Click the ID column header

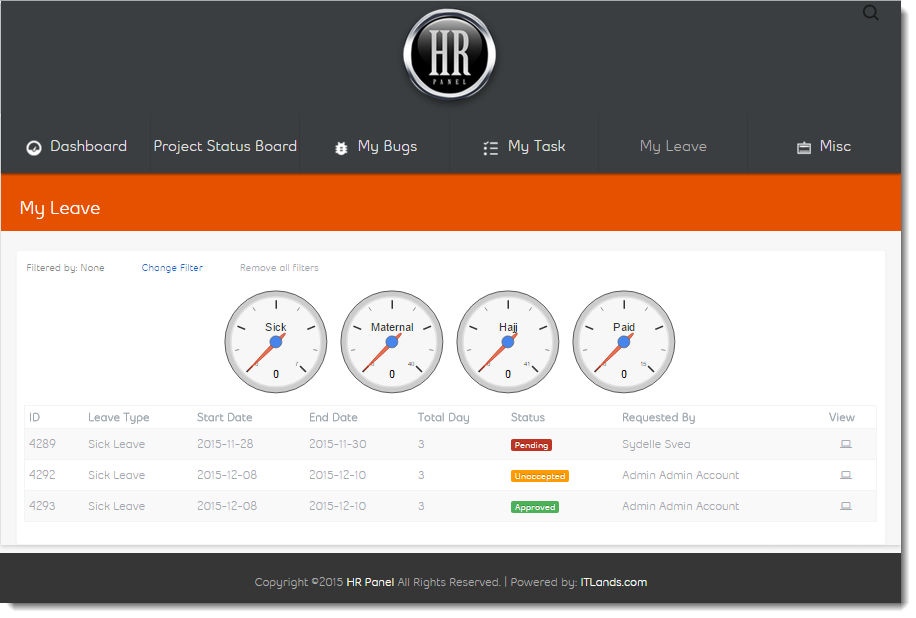pos(34,417)
